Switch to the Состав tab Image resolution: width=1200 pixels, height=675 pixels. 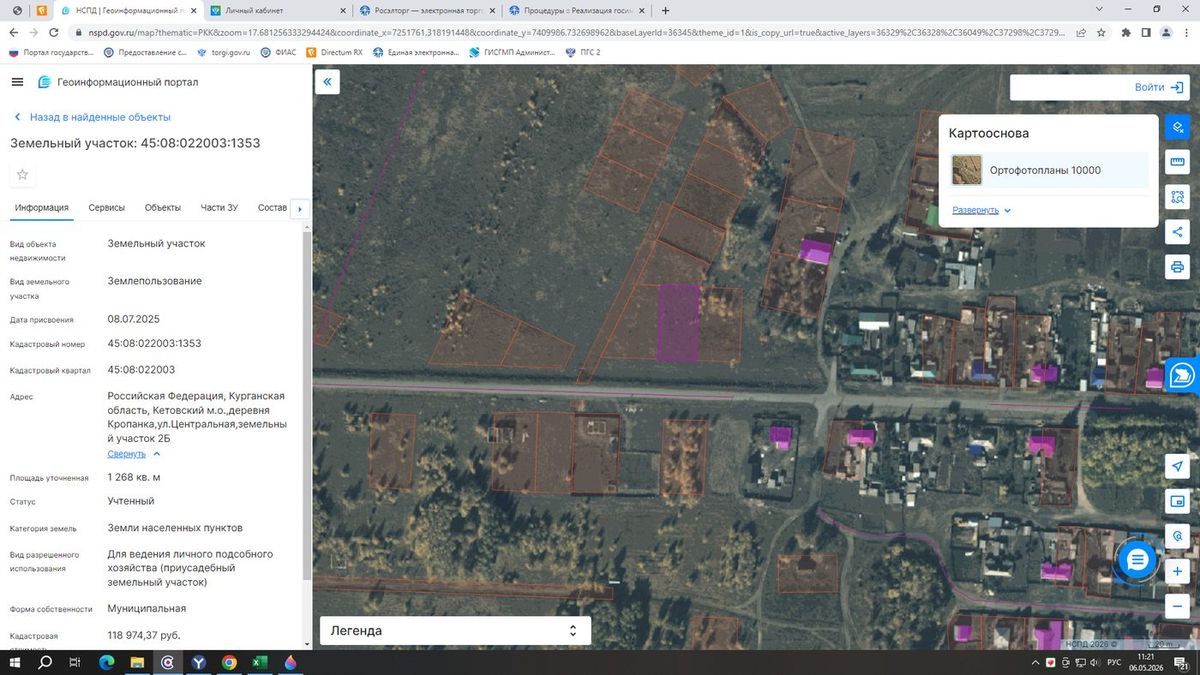coord(272,208)
